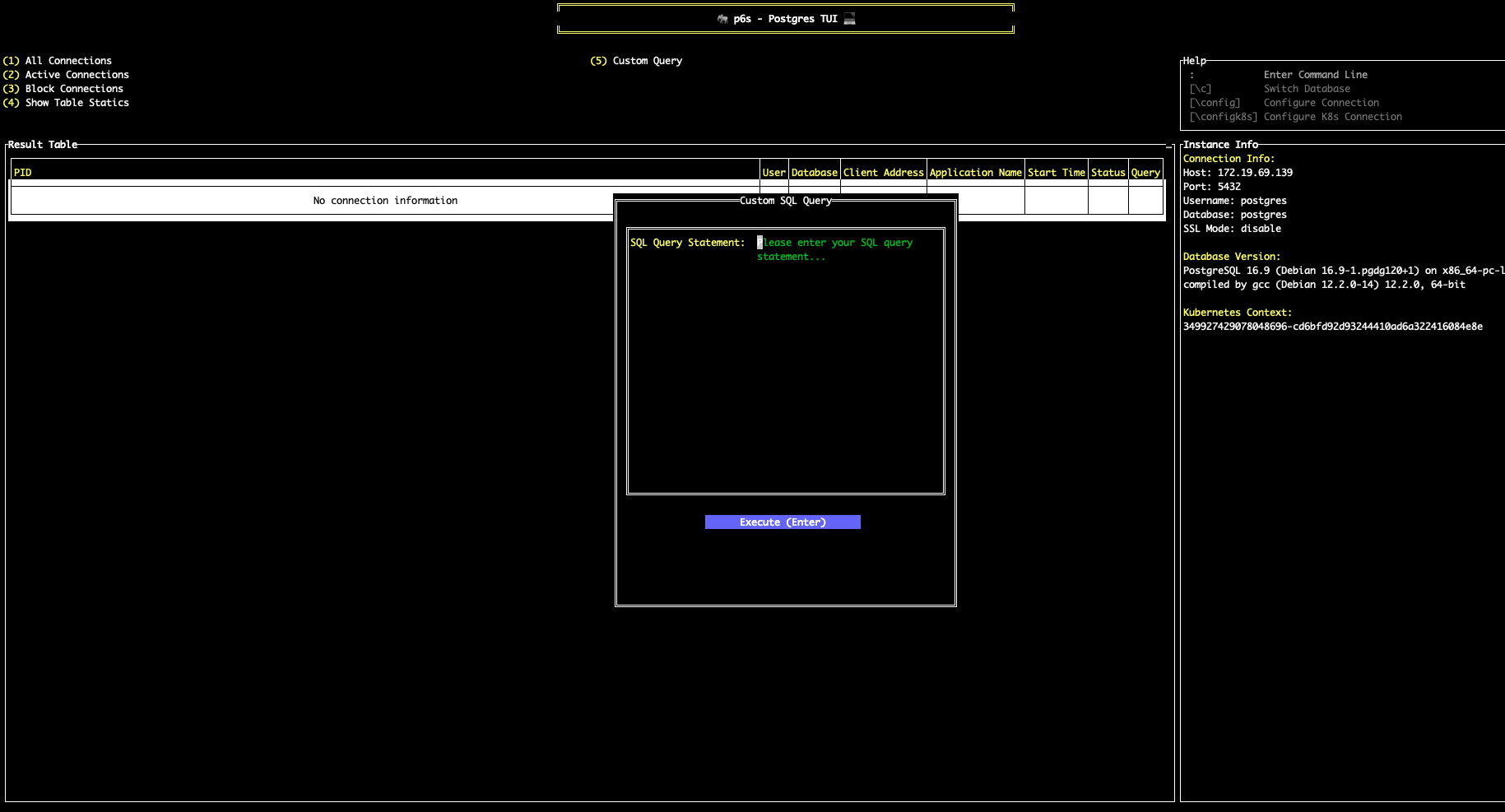Click the SSL Mode: disable line
The image size is (1505, 812).
pyautogui.click(x=1232, y=229)
